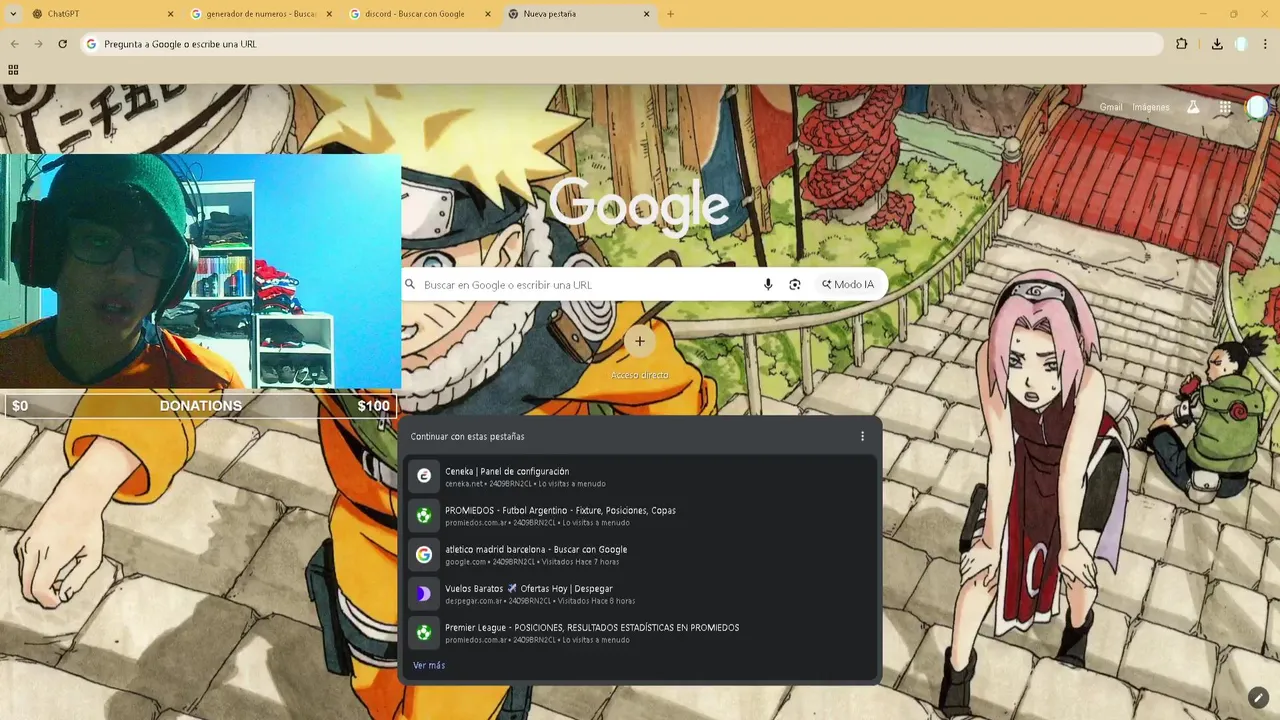Click the Ceneka favicon icon
The image size is (1280, 720).
click(424, 476)
